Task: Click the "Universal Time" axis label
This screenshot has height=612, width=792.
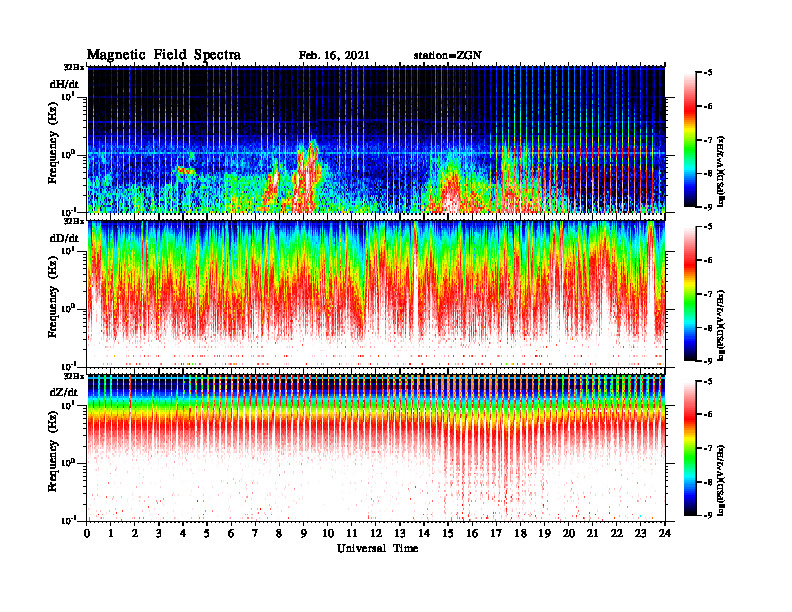Action: (377, 548)
